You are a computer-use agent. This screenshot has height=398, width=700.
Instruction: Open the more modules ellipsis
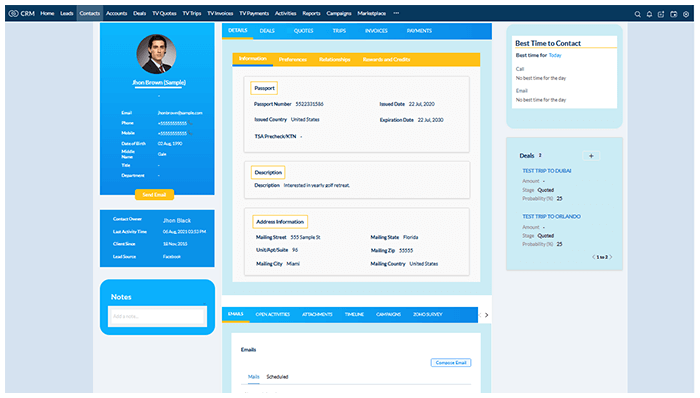coord(396,13)
